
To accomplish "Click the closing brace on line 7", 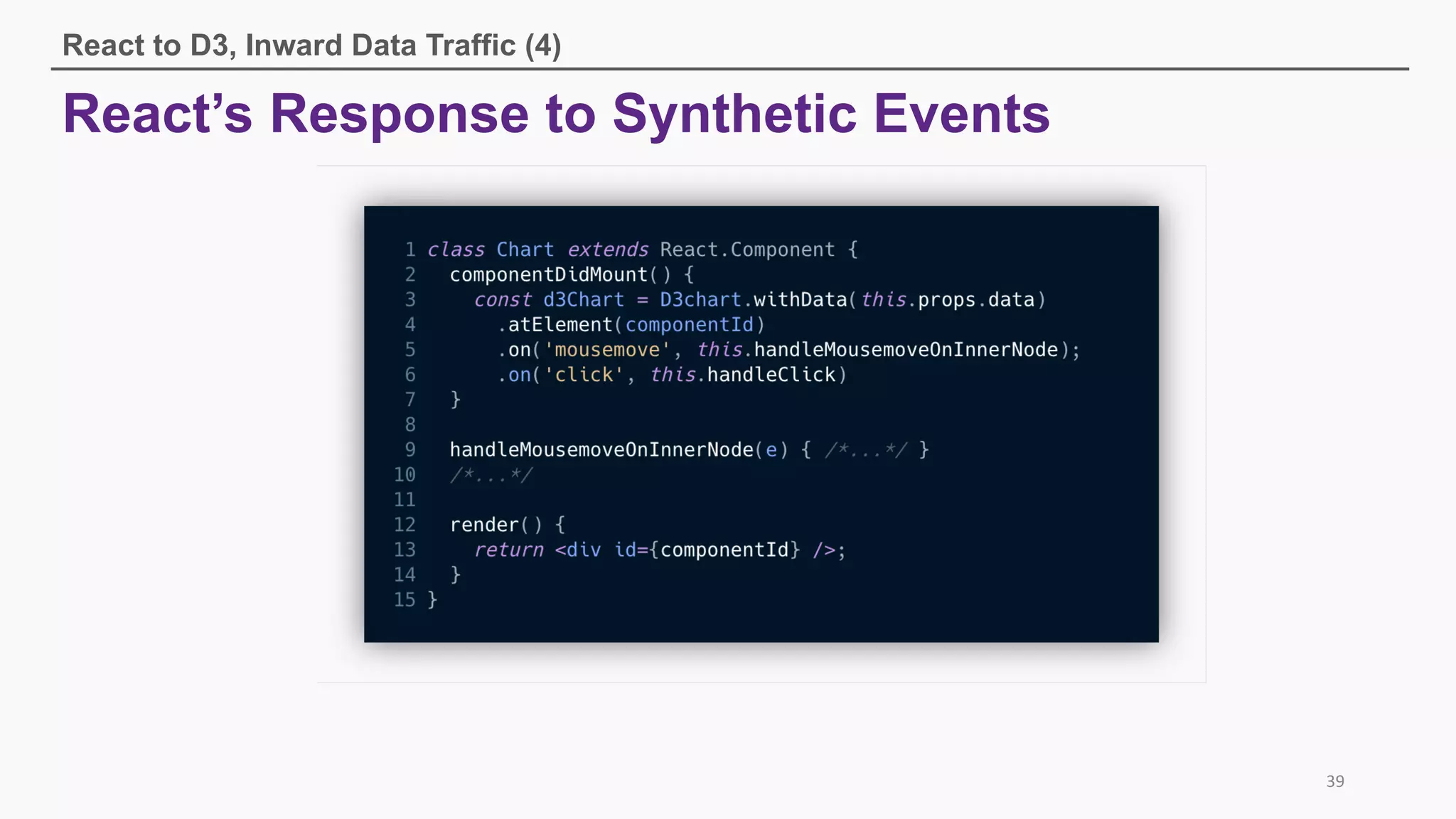I will (456, 400).
